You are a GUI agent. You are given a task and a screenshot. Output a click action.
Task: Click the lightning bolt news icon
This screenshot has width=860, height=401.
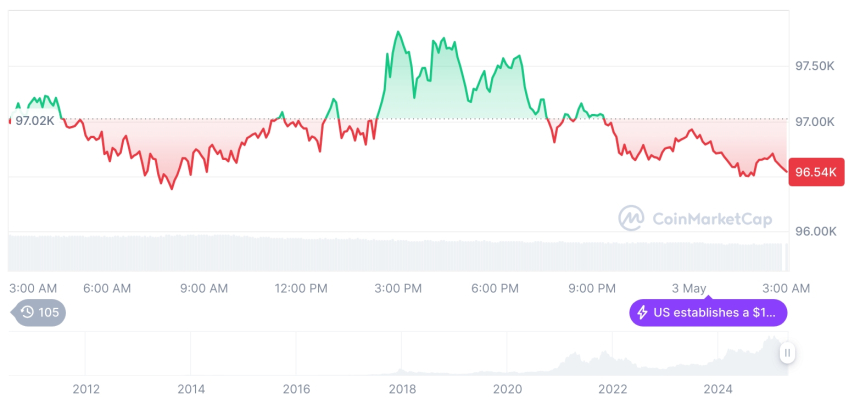click(642, 313)
